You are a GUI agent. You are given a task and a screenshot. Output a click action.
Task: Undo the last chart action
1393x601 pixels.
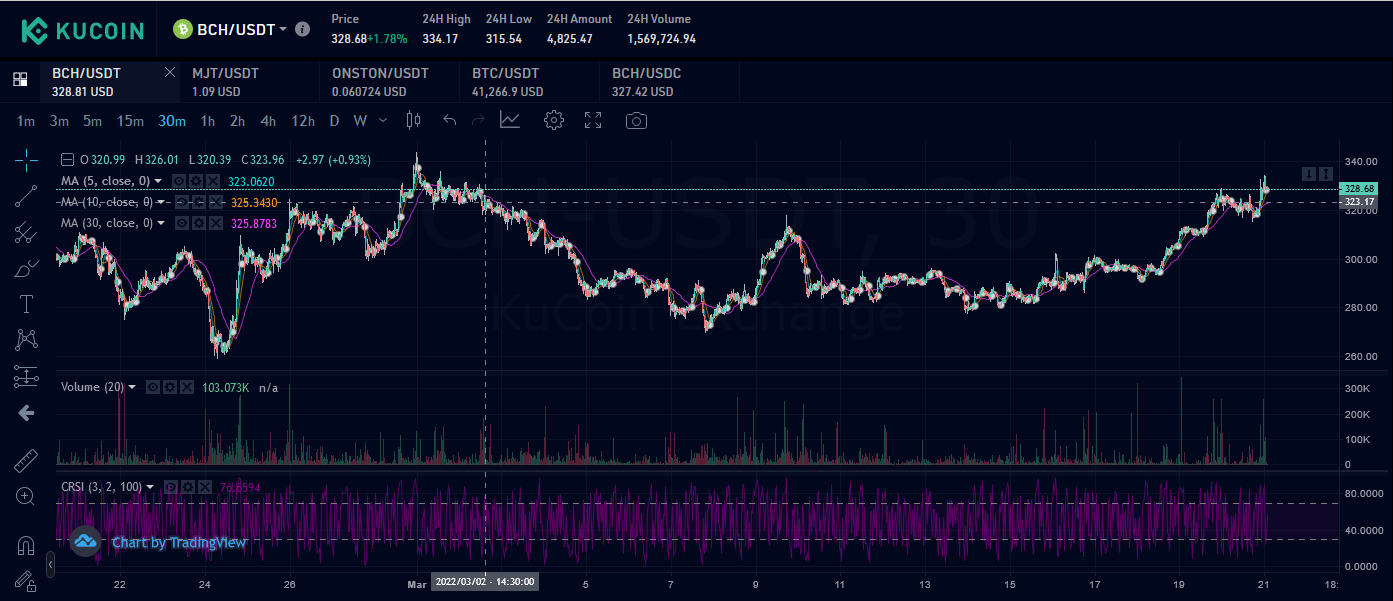[x=450, y=121]
